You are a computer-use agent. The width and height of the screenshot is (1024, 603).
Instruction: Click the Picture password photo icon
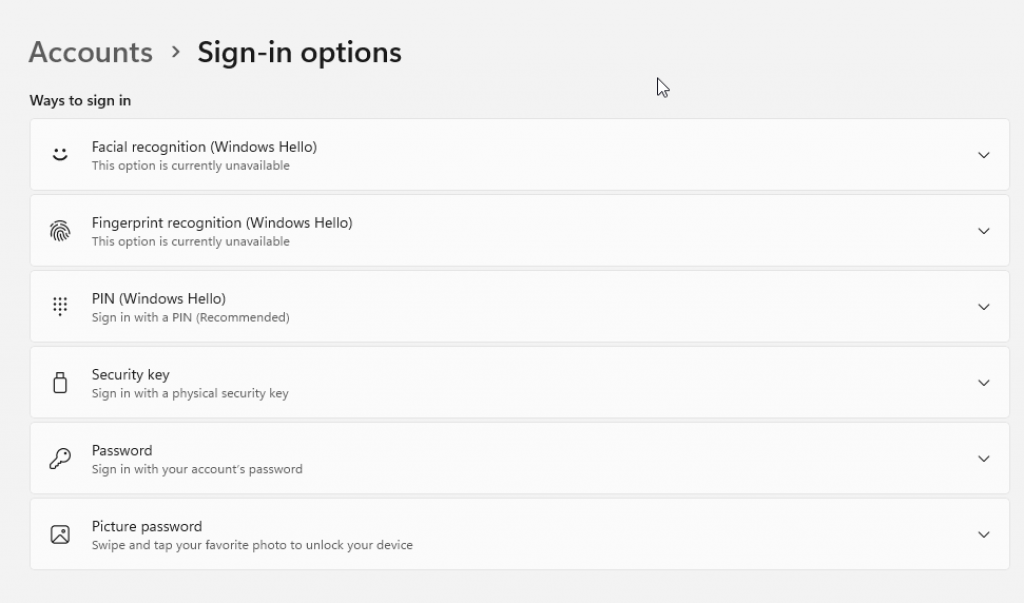(x=60, y=535)
